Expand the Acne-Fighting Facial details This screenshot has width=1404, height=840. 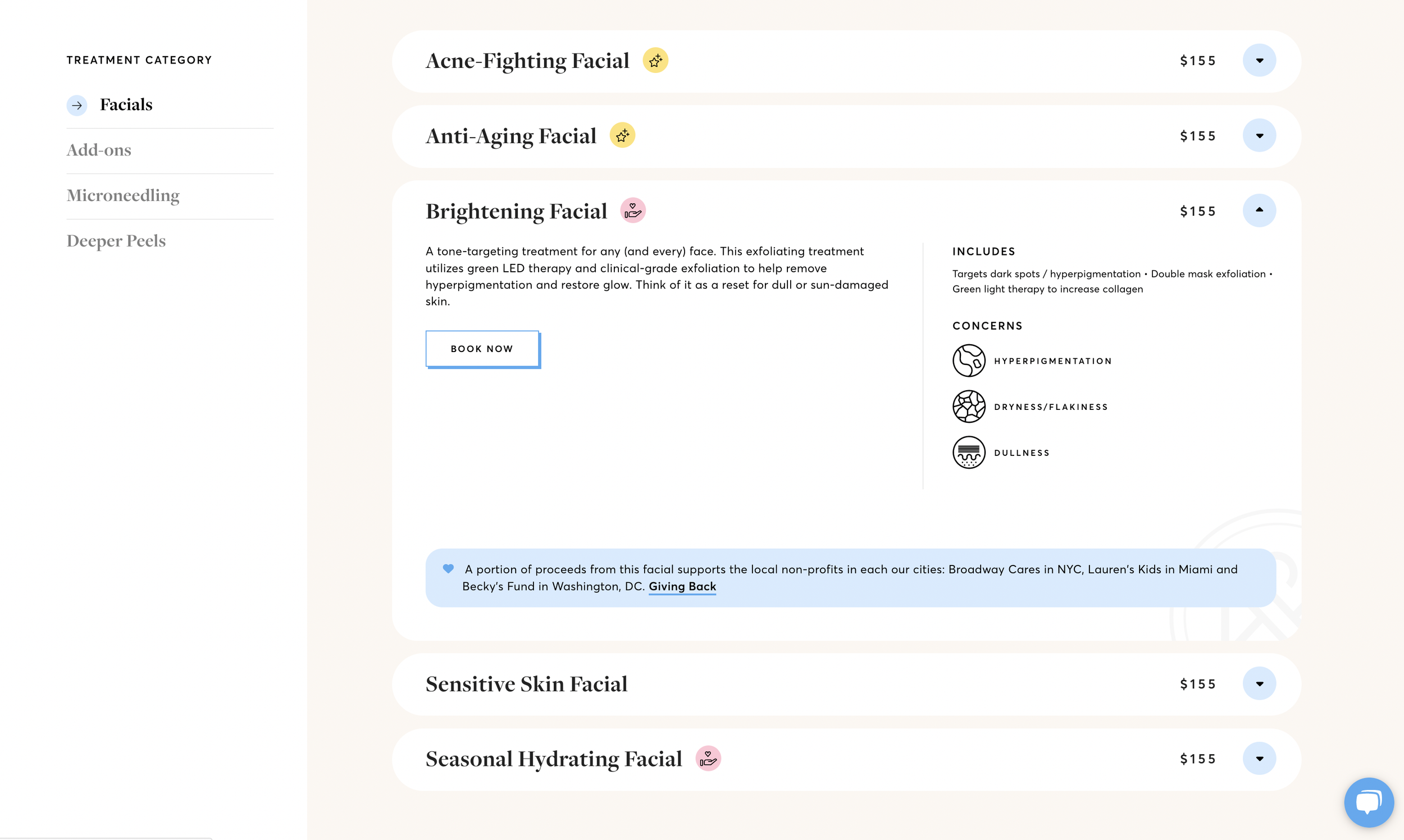(1259, 61)
